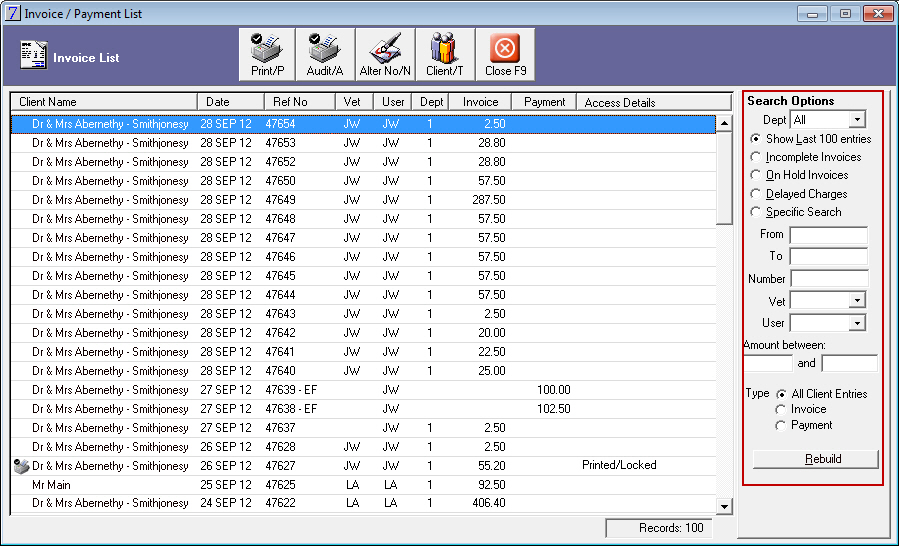The height and width of the screenshot is (546, 899).
Task: Click the Rebuild button
Action: (815, 459)
